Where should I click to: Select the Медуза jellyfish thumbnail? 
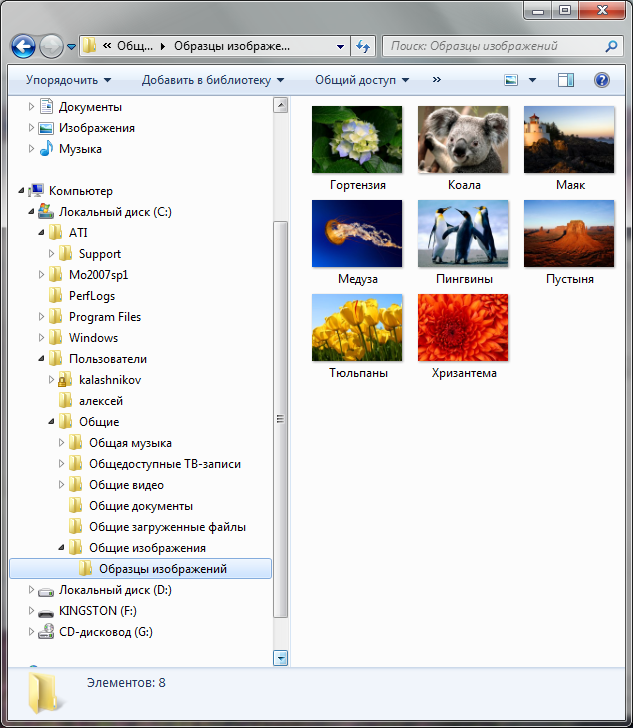point(357,234)
